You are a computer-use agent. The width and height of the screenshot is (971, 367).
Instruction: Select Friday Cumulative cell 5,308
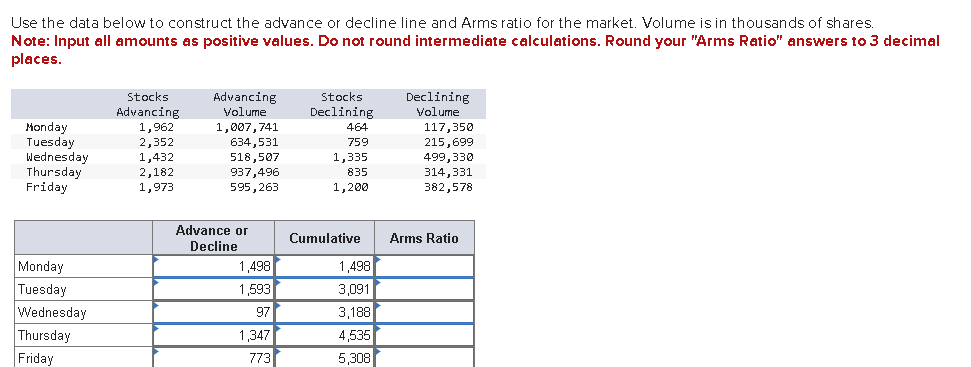tap(324, 357)
